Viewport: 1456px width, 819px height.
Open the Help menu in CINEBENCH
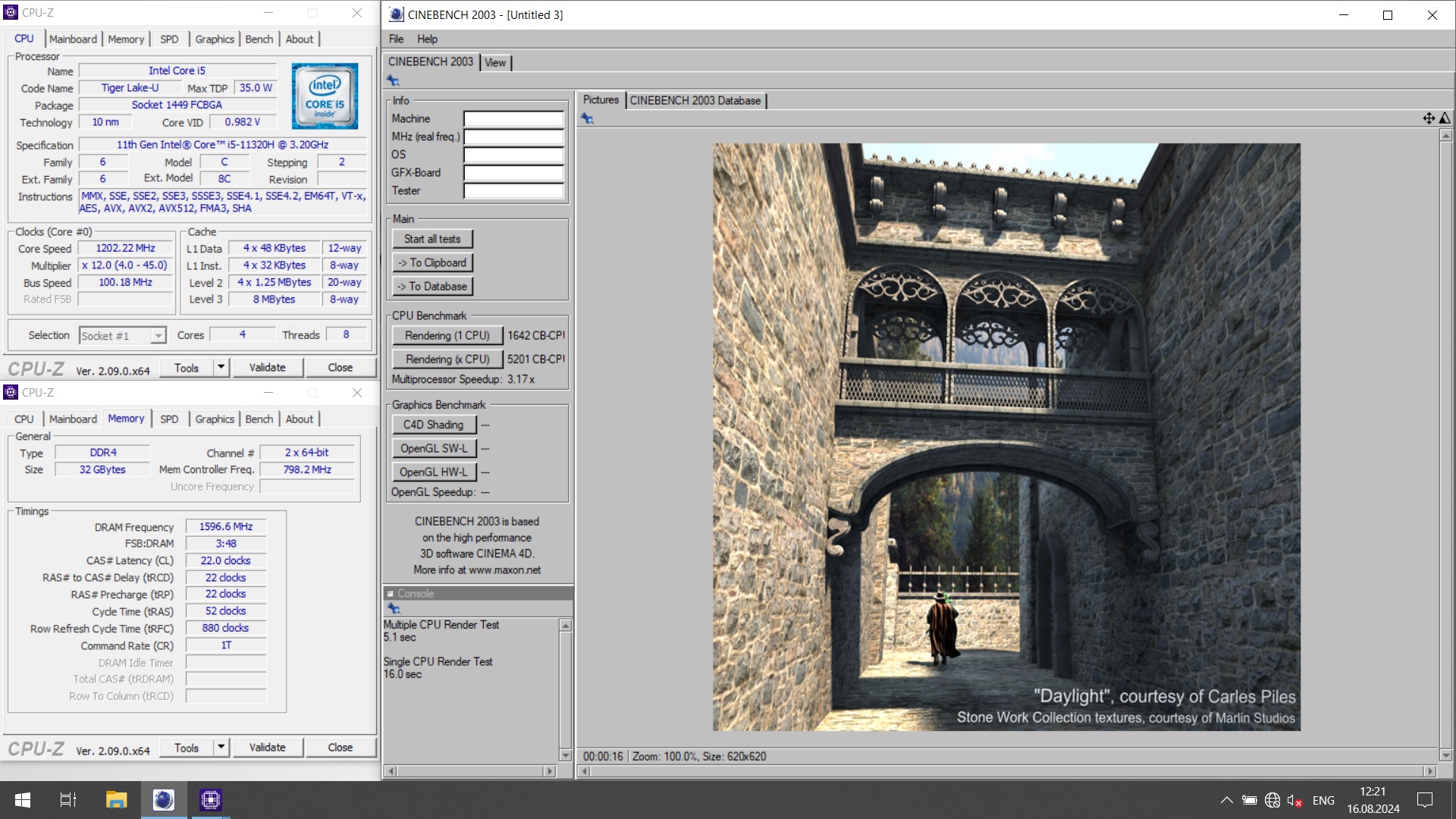tap(427, 39)
